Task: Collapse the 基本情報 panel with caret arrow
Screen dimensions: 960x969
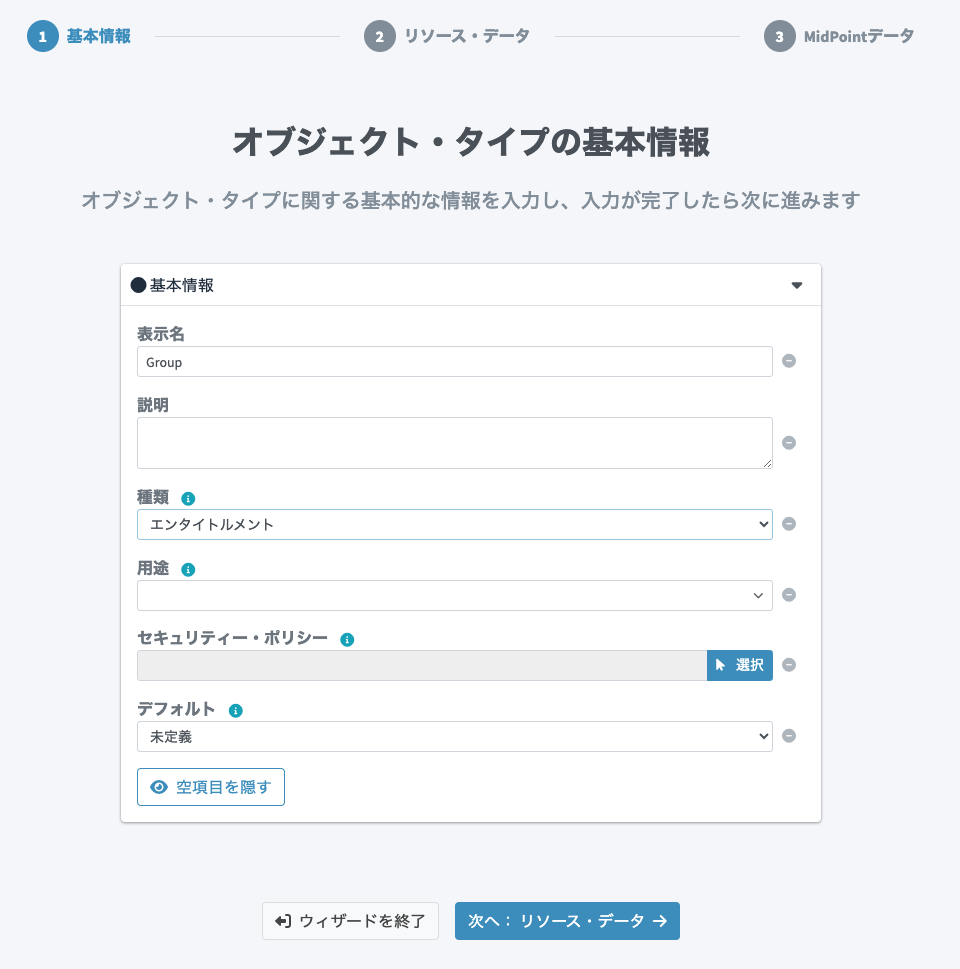Action: click(797, 286)
